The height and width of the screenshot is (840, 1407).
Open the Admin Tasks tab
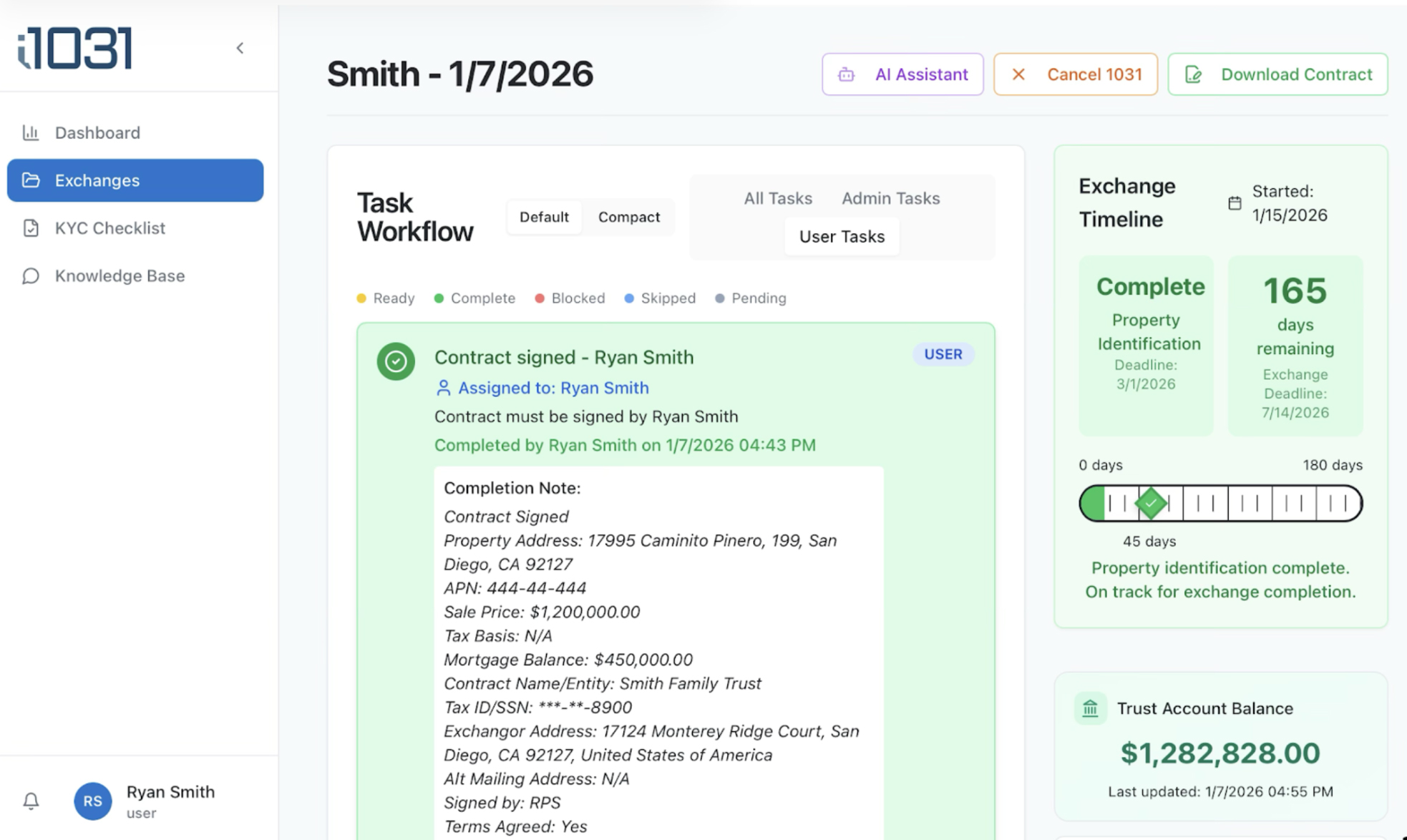[890, 198]
